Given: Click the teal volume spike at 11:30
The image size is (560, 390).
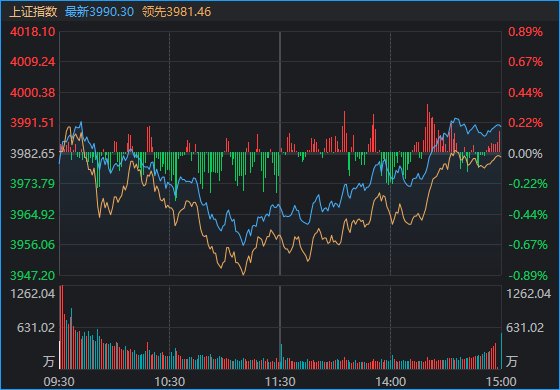Looking at the screenshot, I should tap(281, 356).
